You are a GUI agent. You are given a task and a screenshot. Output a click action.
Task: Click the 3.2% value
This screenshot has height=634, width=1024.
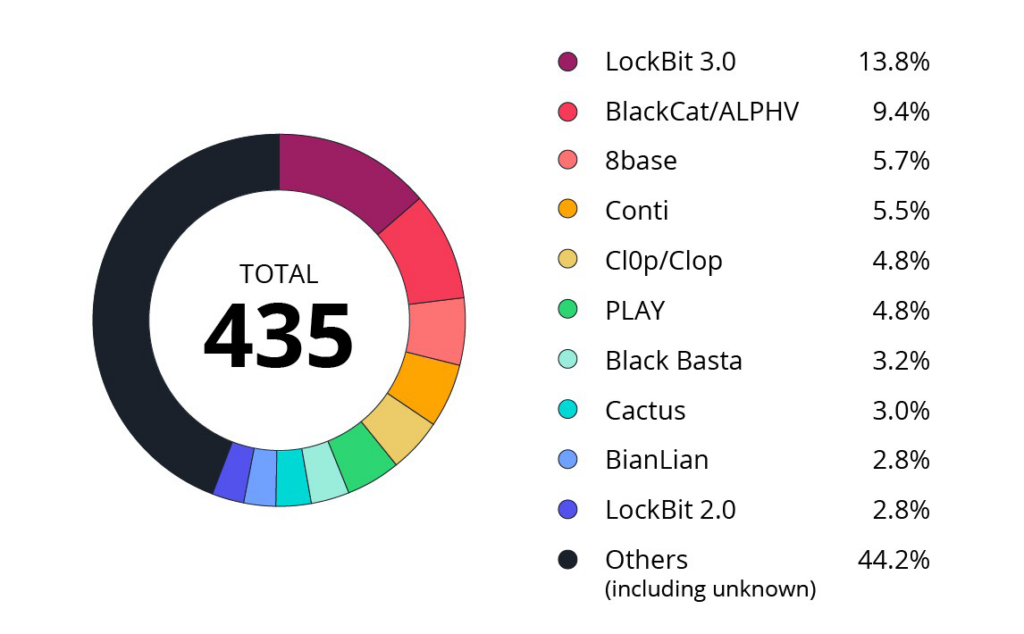[901, 360]
